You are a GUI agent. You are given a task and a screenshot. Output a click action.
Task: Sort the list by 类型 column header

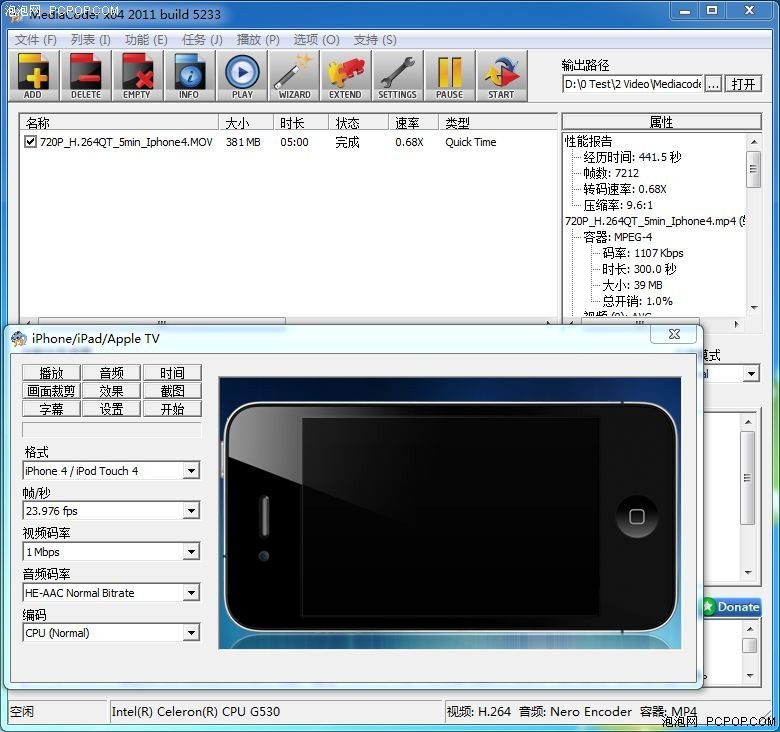click(x=497, y=122)
